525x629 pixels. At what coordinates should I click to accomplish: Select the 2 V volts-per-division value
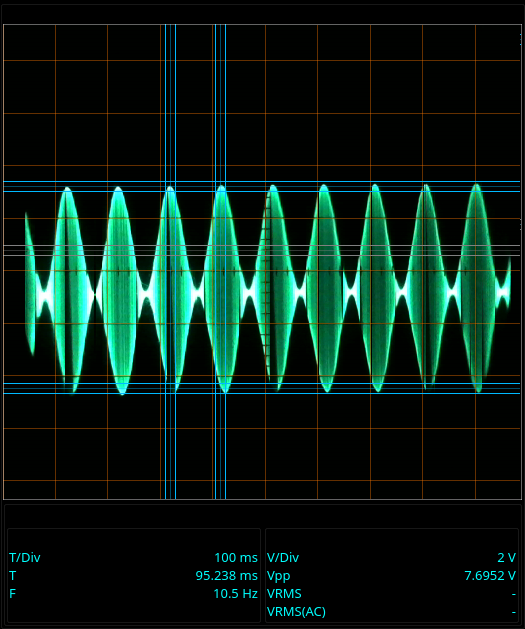click(507, 558)
